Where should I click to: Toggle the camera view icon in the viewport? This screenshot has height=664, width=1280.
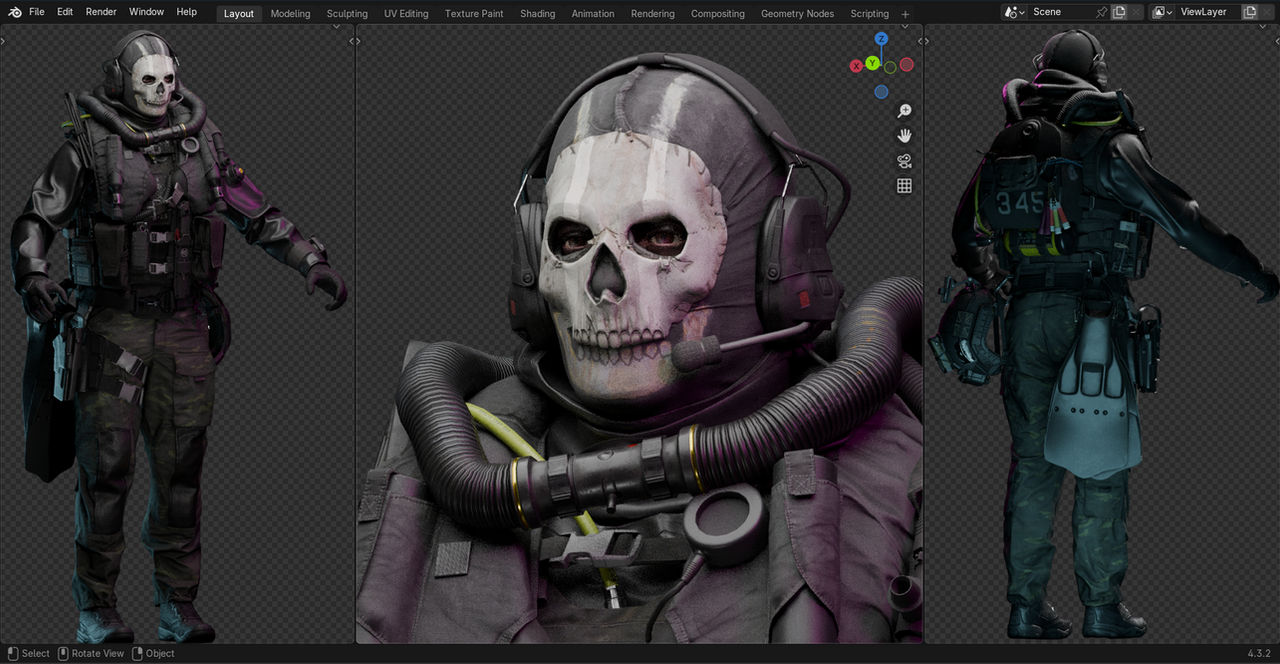(x=903, y=160)
